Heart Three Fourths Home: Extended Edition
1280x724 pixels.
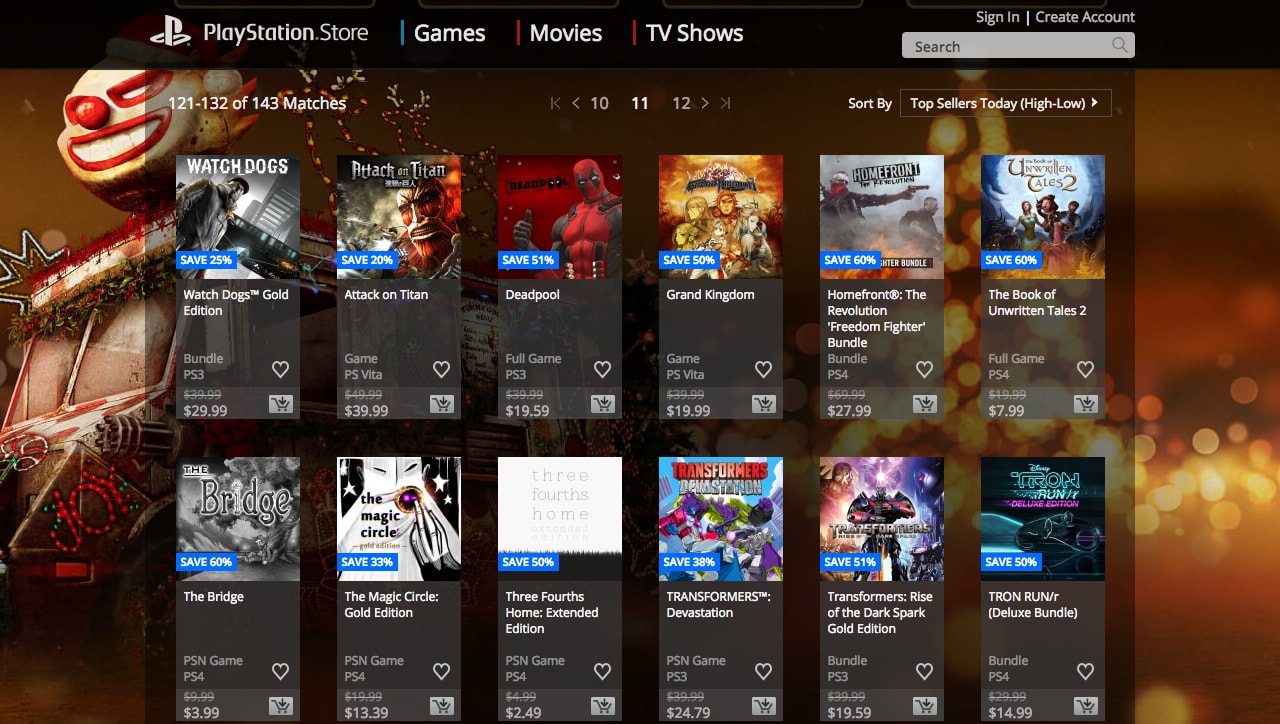(602, 671)
